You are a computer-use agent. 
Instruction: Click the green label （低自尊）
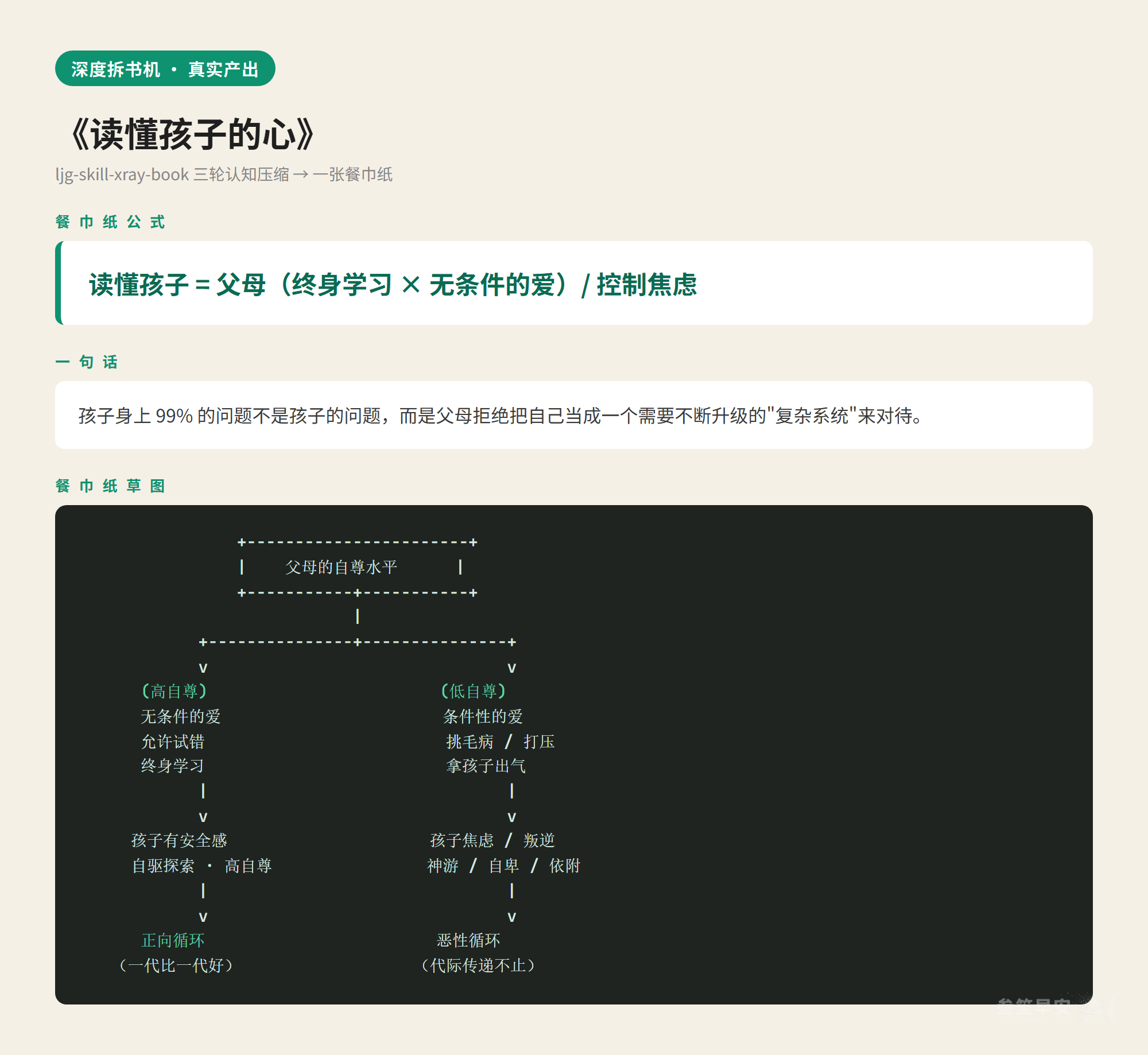(x=473, y=691)
